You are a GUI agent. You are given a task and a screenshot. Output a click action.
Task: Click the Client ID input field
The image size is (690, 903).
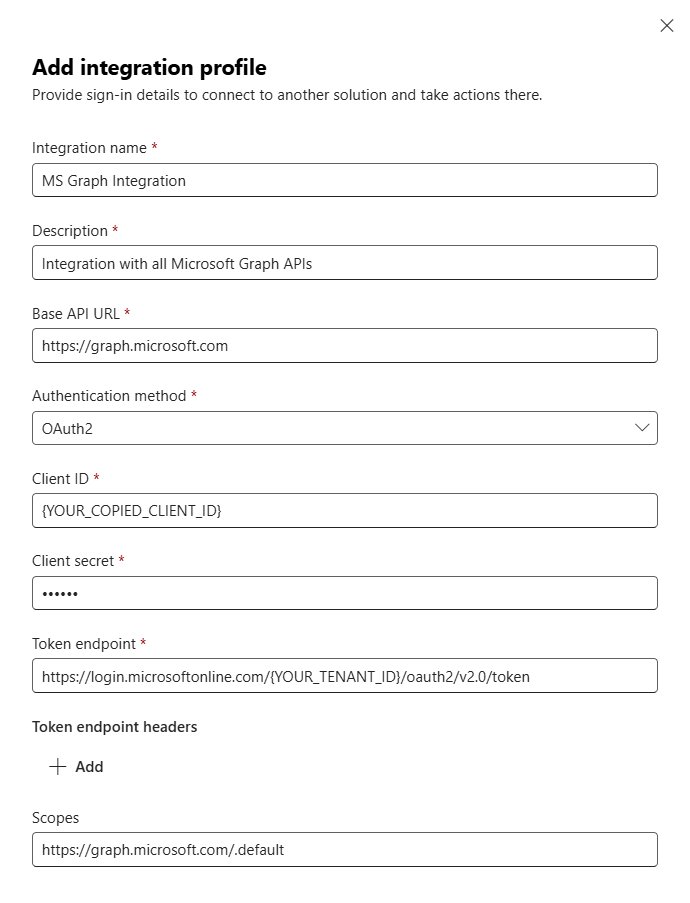[x=345, y=510]
